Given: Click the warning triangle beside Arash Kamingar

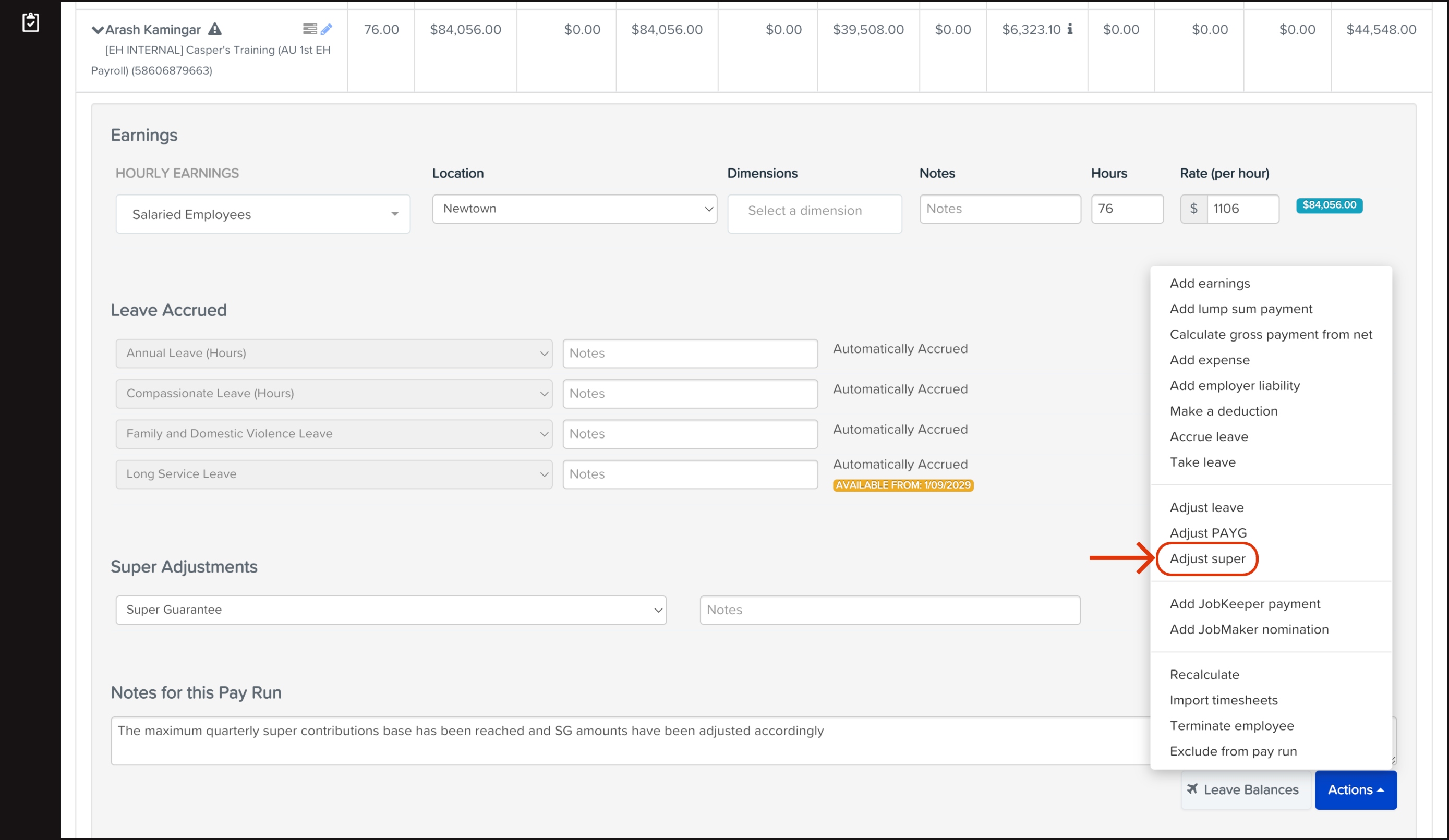Looking at the screenshot, I should click(214, 29).
